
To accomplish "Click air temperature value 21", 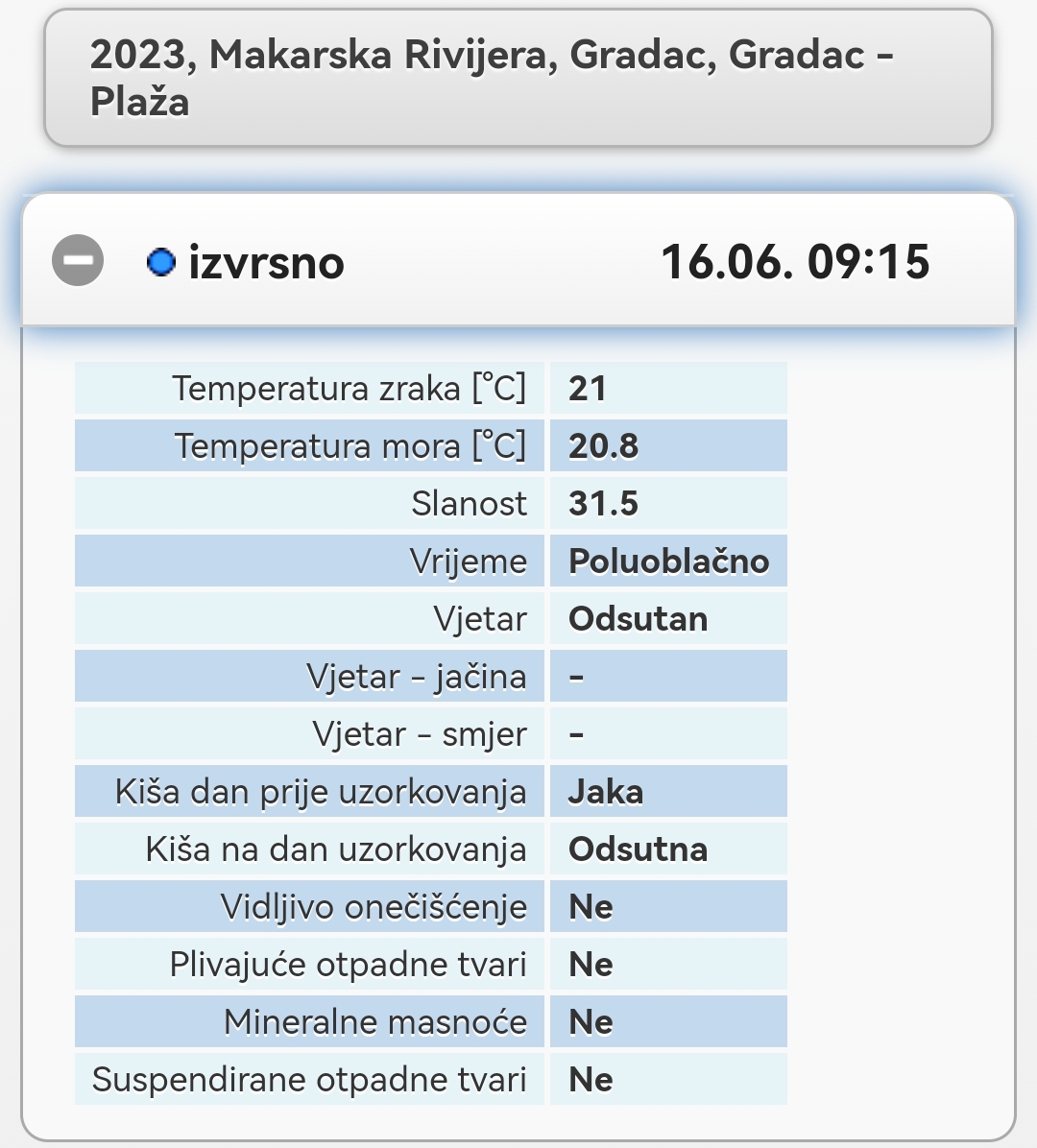I will tap(588, 388).
